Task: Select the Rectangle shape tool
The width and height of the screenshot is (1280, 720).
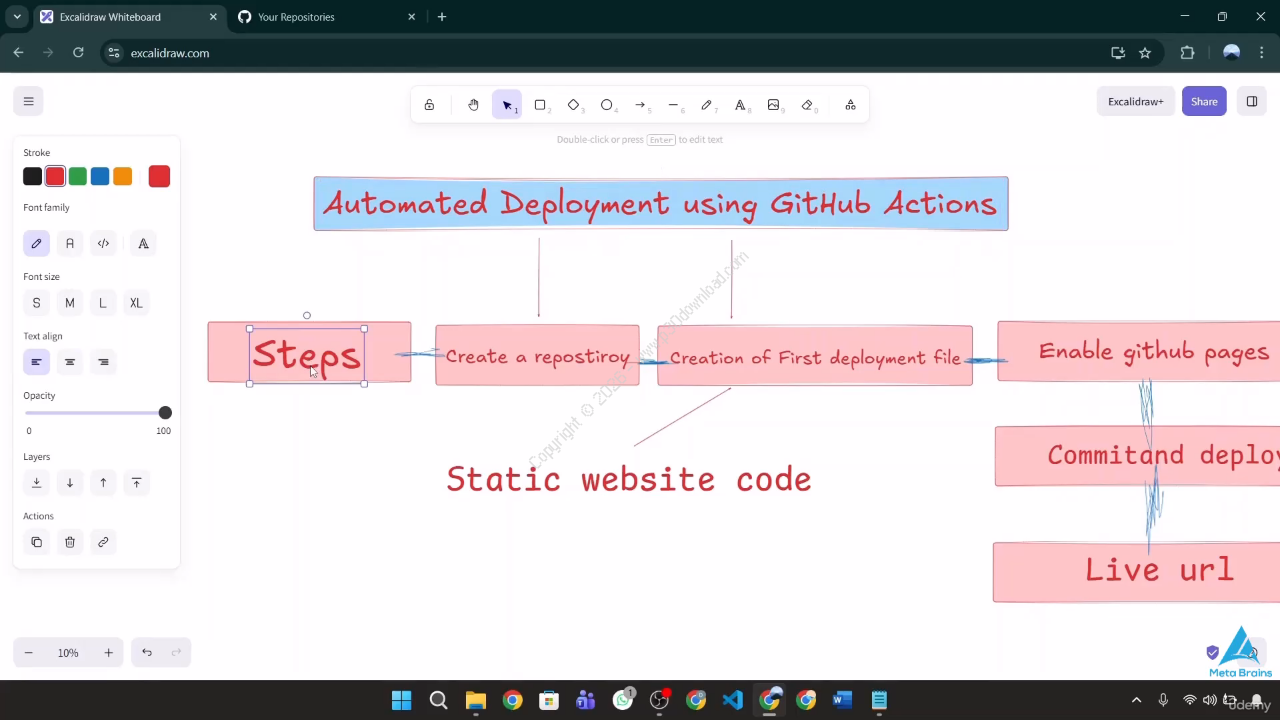Action: click(540, 105)
